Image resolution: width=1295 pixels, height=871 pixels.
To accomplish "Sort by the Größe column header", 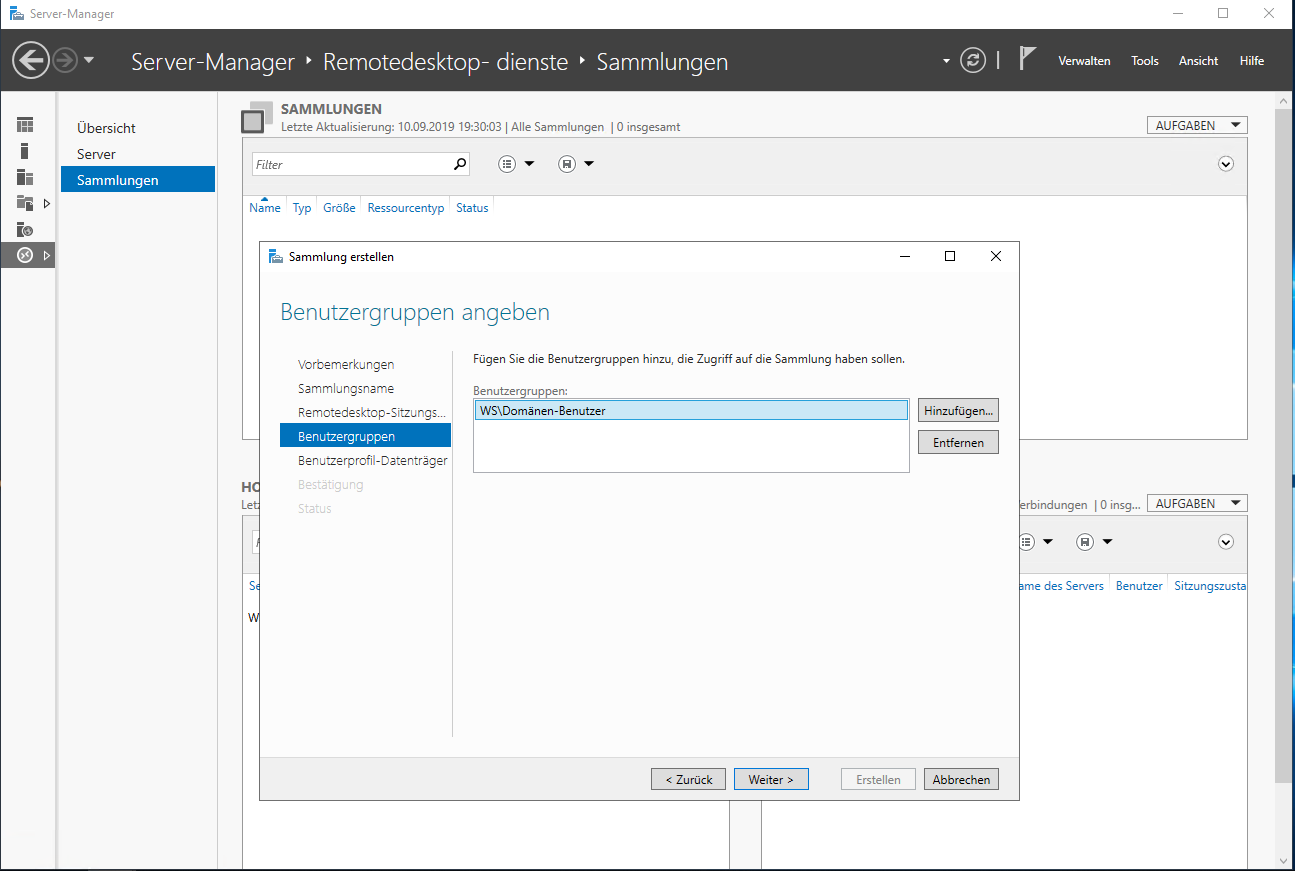I will coord(340,208).
